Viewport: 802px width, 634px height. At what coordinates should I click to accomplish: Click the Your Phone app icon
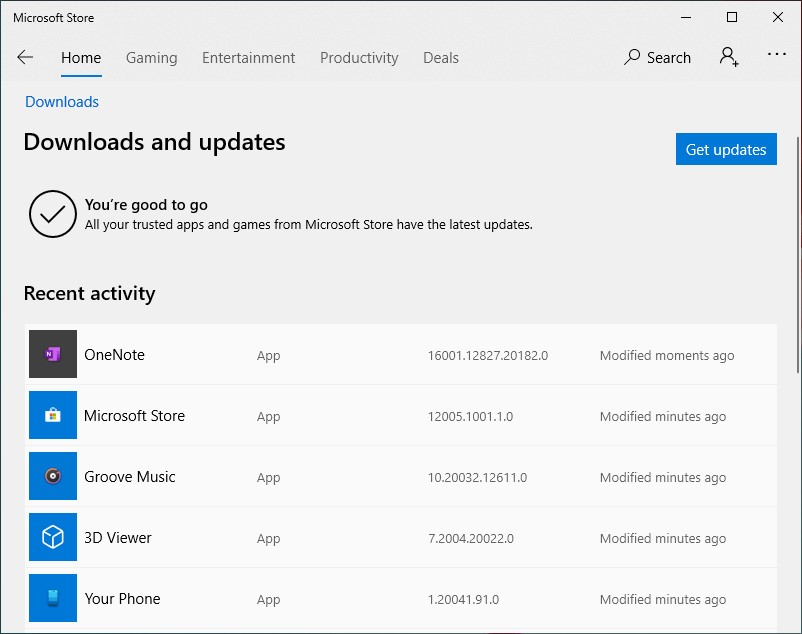(x=53, y=599)
